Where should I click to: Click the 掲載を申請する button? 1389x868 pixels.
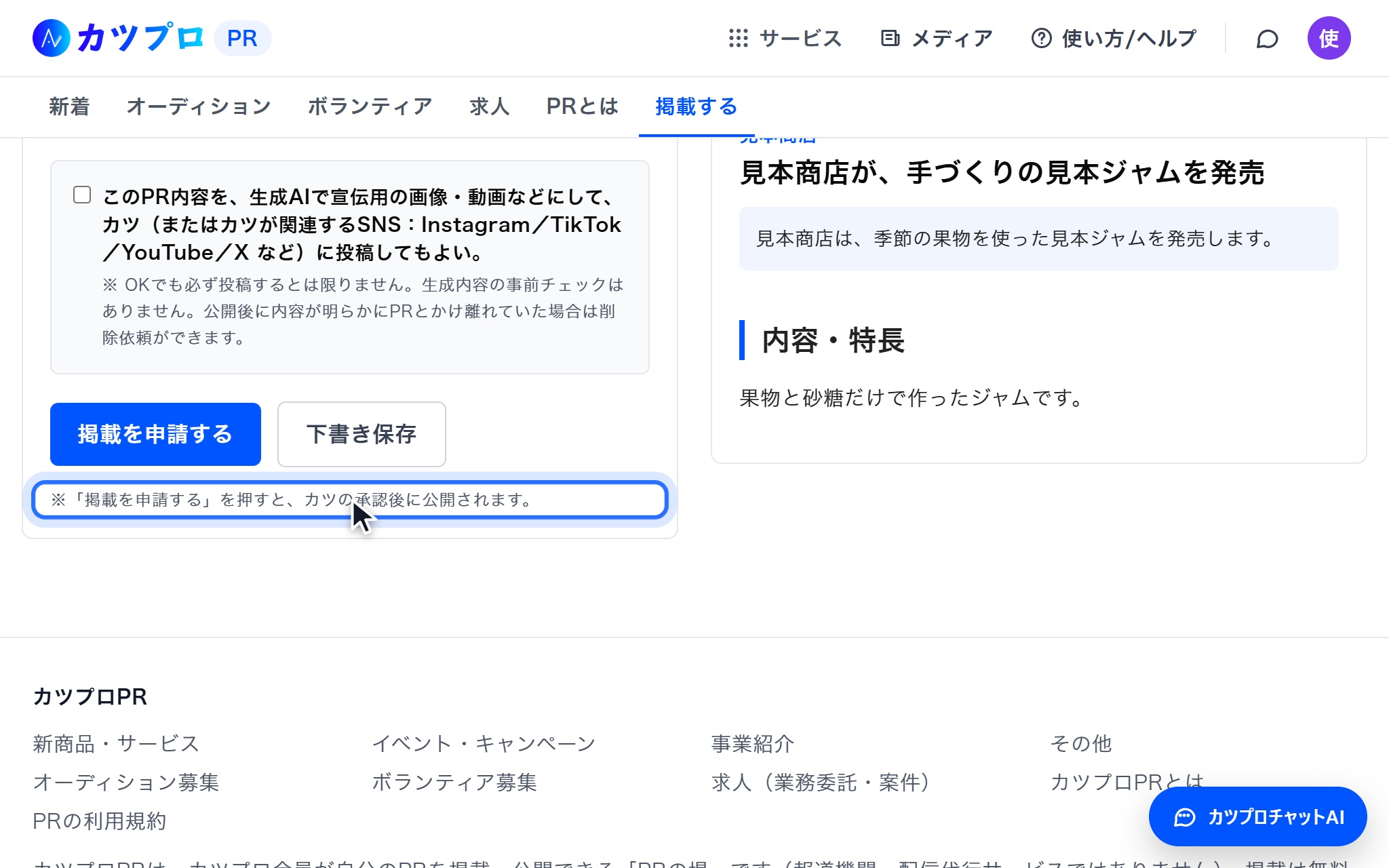click(155, 434)
